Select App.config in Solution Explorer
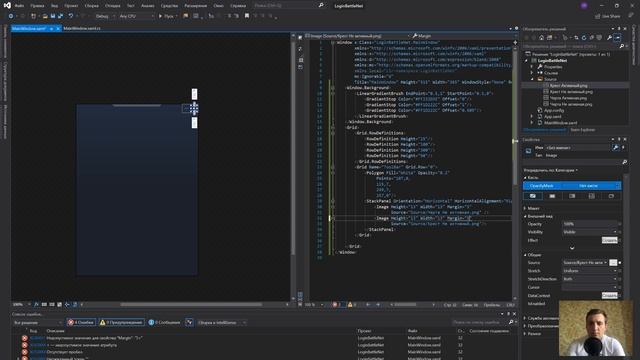 [554, 110]
